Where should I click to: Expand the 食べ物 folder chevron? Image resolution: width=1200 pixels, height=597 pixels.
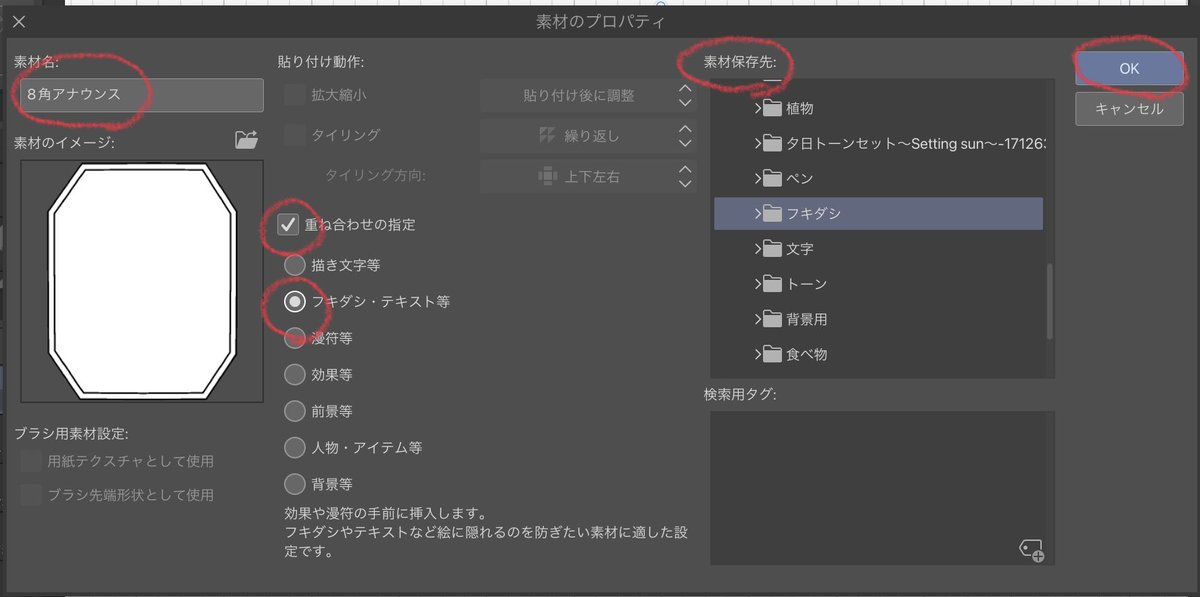coord(757,354)
